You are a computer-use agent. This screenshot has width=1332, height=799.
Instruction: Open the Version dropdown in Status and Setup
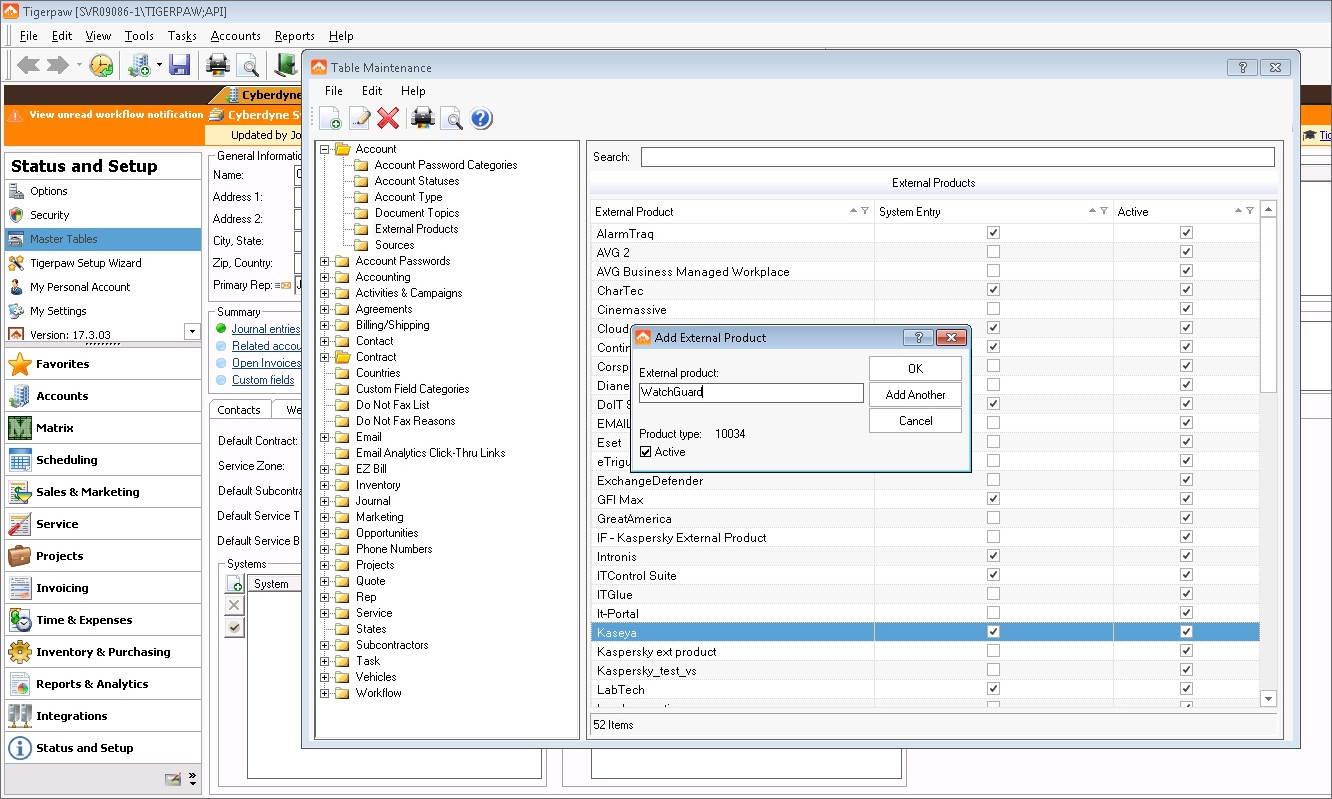(190, 331)
